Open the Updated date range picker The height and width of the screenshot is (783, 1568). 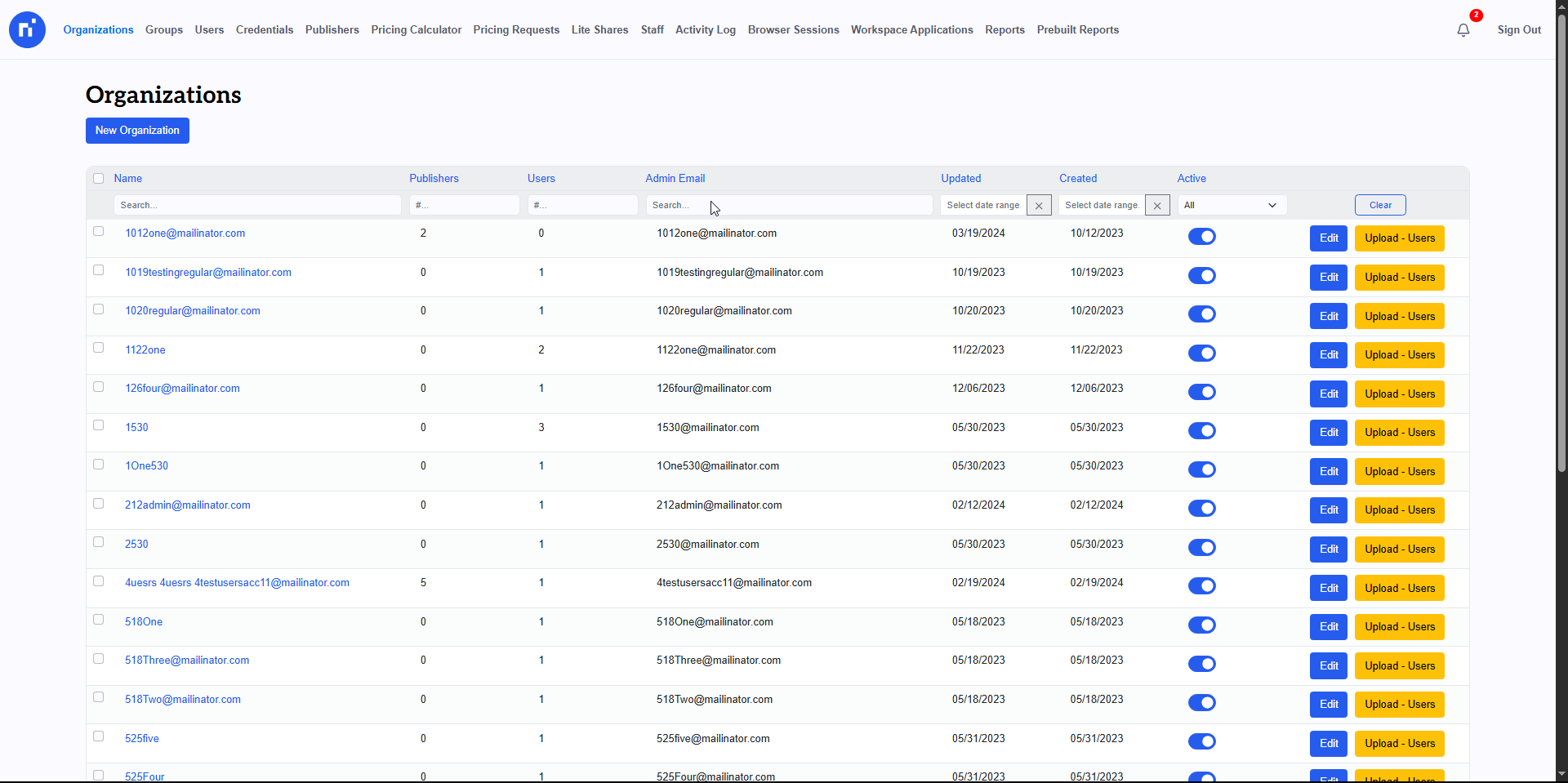pyautogui.click(x=983, y=206)
